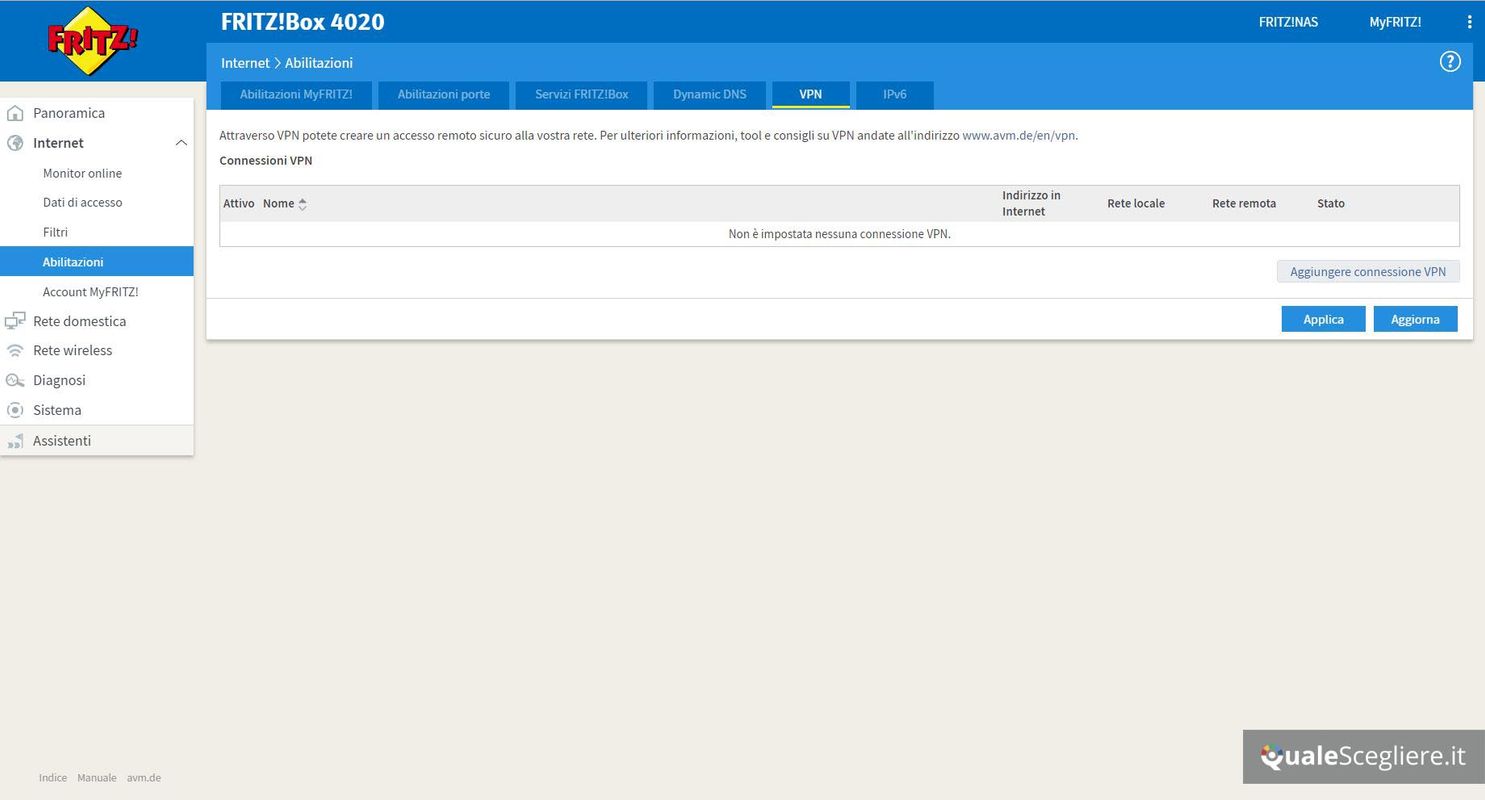The width and height of the screenshot is (1485, 800).
Task: Click the Sistema icon in sidebar
Action: pyautogui.click(x=15, y=410)
